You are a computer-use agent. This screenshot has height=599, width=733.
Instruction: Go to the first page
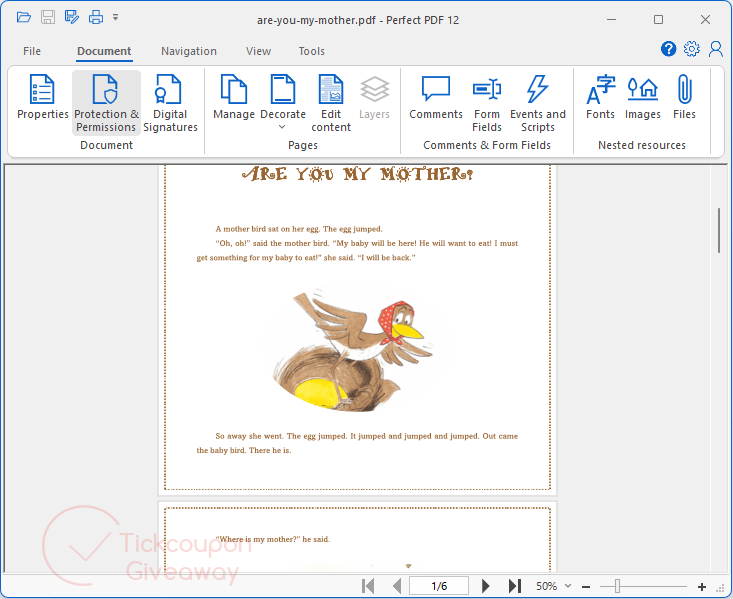coord(368,586)
